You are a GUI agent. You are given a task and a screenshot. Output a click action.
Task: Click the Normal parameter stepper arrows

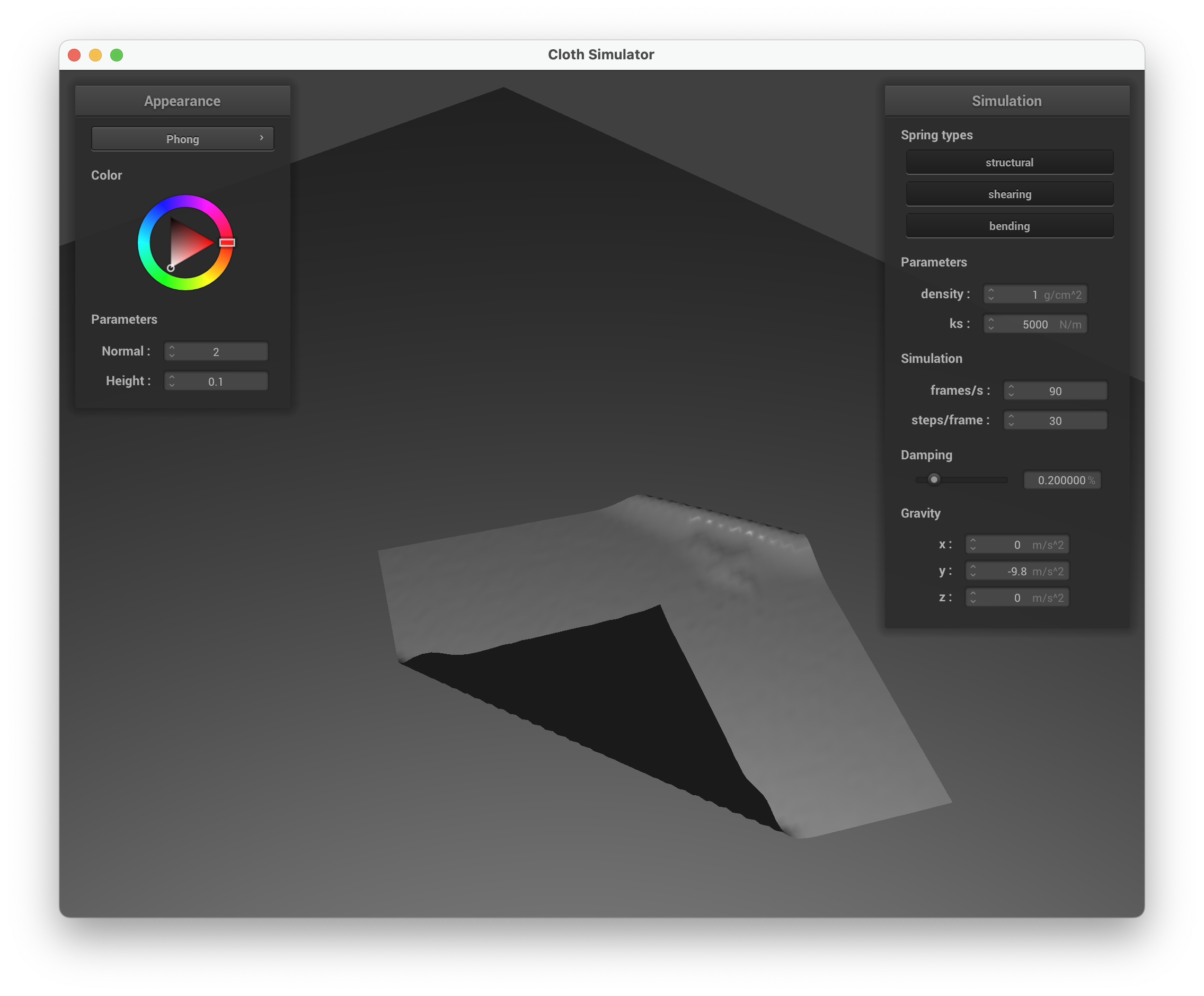tap(171, 351)
